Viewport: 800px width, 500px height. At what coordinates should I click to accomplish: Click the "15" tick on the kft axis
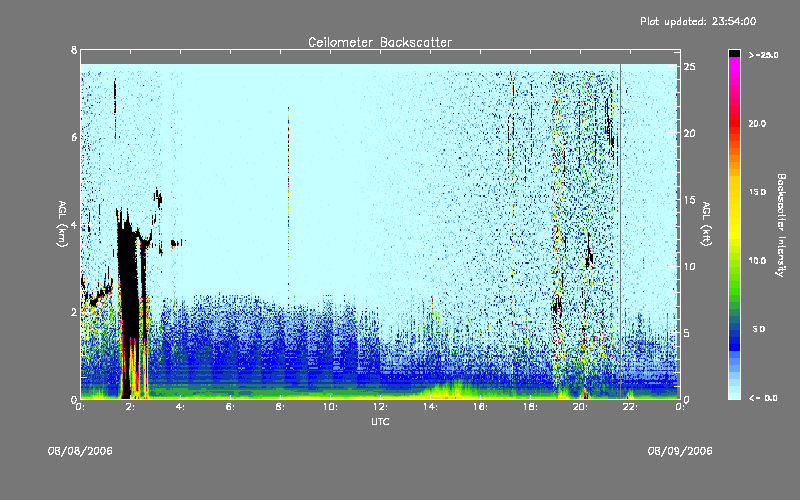pos(690,200)
